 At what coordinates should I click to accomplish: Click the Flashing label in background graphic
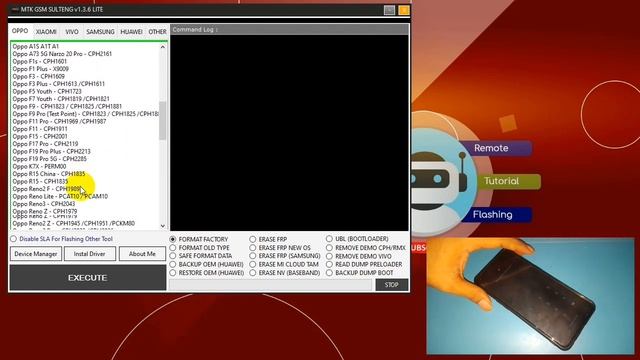pyautogui.click(x=493, y=215)
